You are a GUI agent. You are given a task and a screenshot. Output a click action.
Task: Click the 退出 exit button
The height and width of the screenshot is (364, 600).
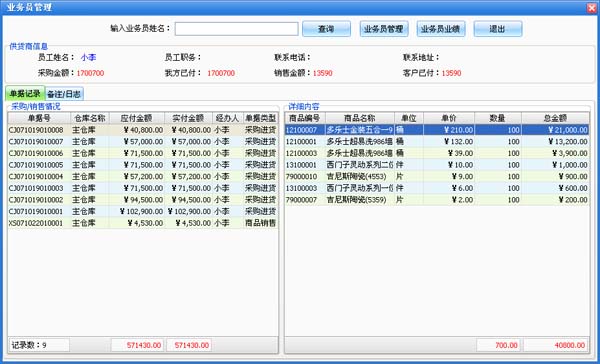click(498, 29)
